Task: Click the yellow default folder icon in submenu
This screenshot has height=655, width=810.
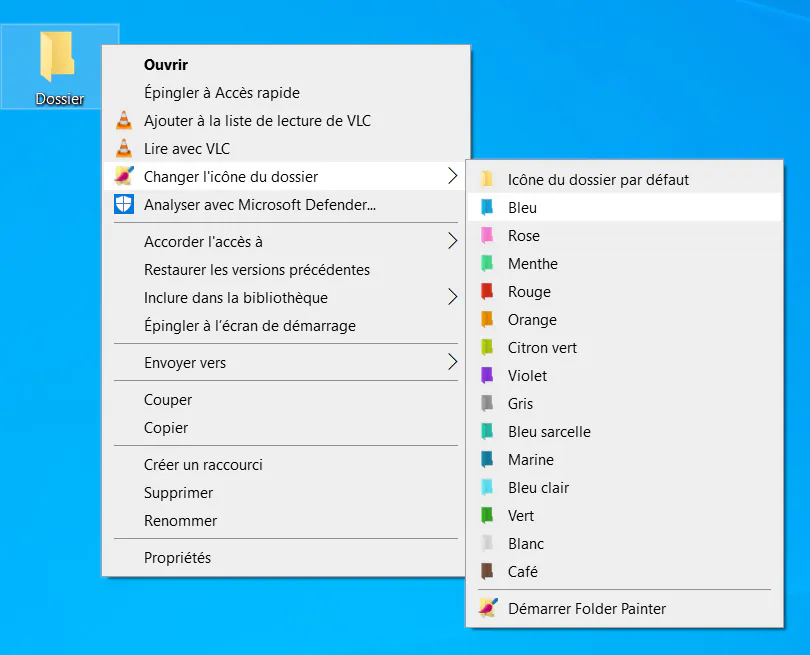Action: pos(487,179)
